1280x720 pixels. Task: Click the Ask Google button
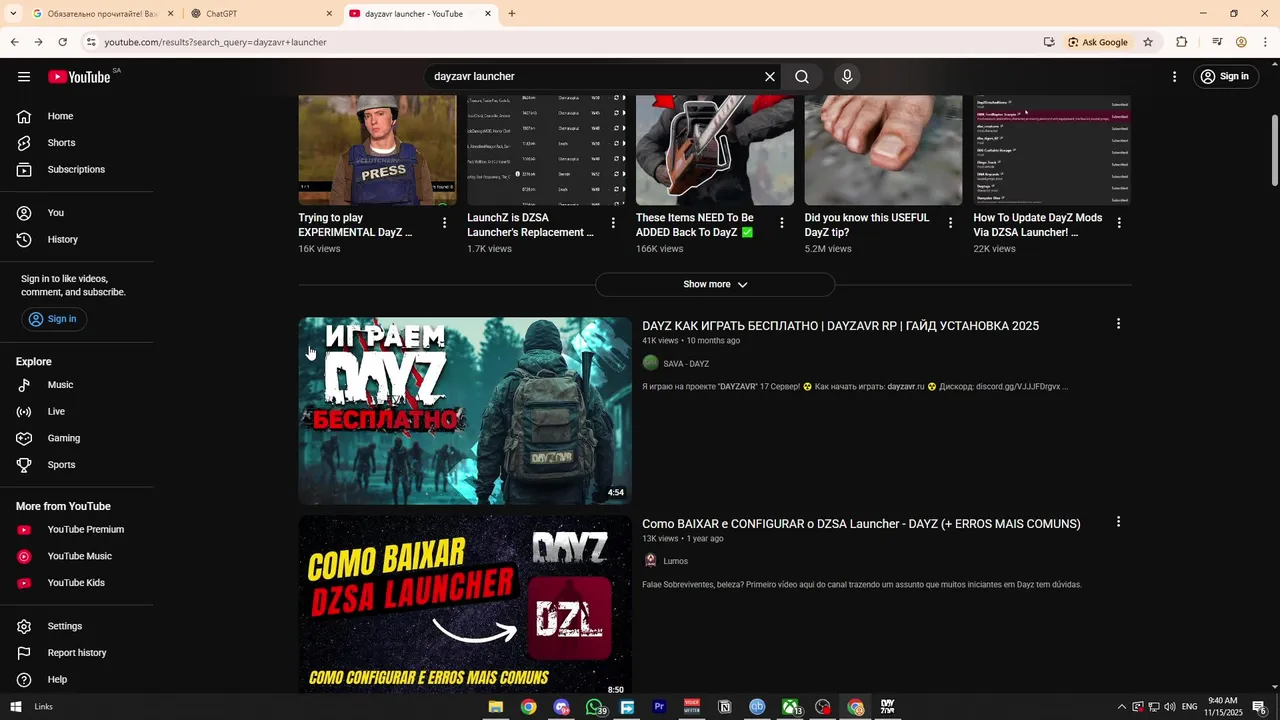[x=1098, y=42]
